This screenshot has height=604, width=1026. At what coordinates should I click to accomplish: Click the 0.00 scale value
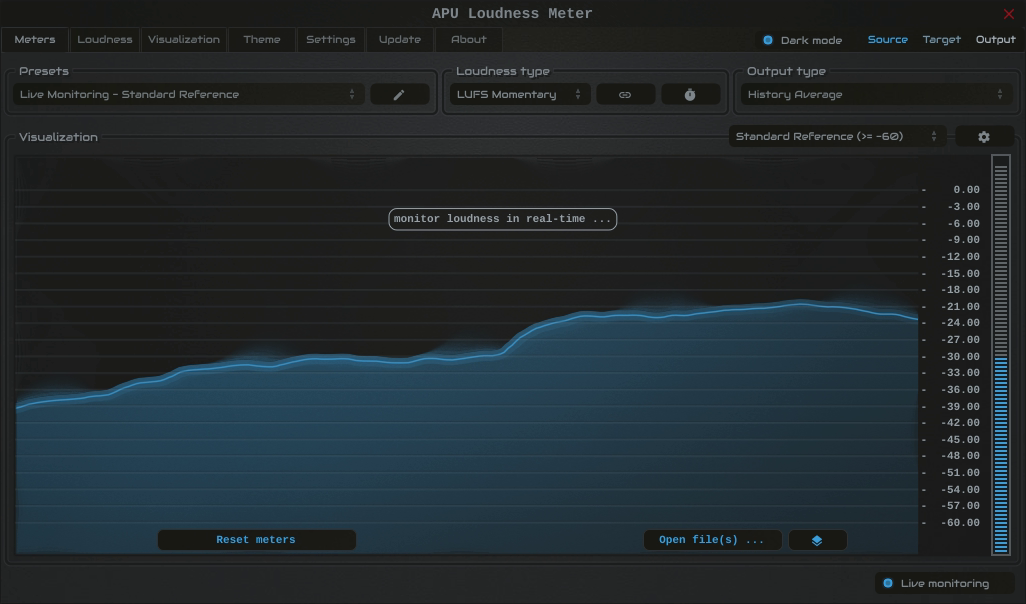point(966,190)
